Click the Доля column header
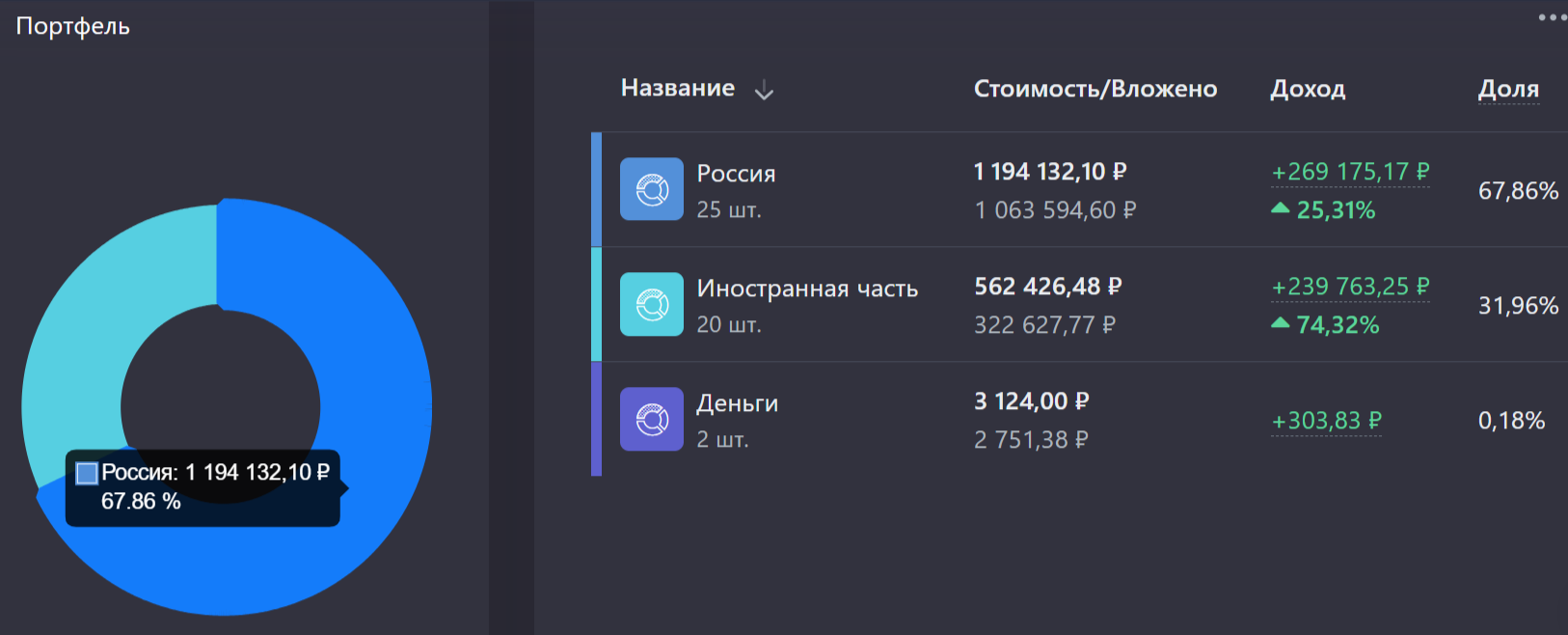The width and height of the screenshot is (1568, 635). pyautogui.click(x=1508, y=89)
